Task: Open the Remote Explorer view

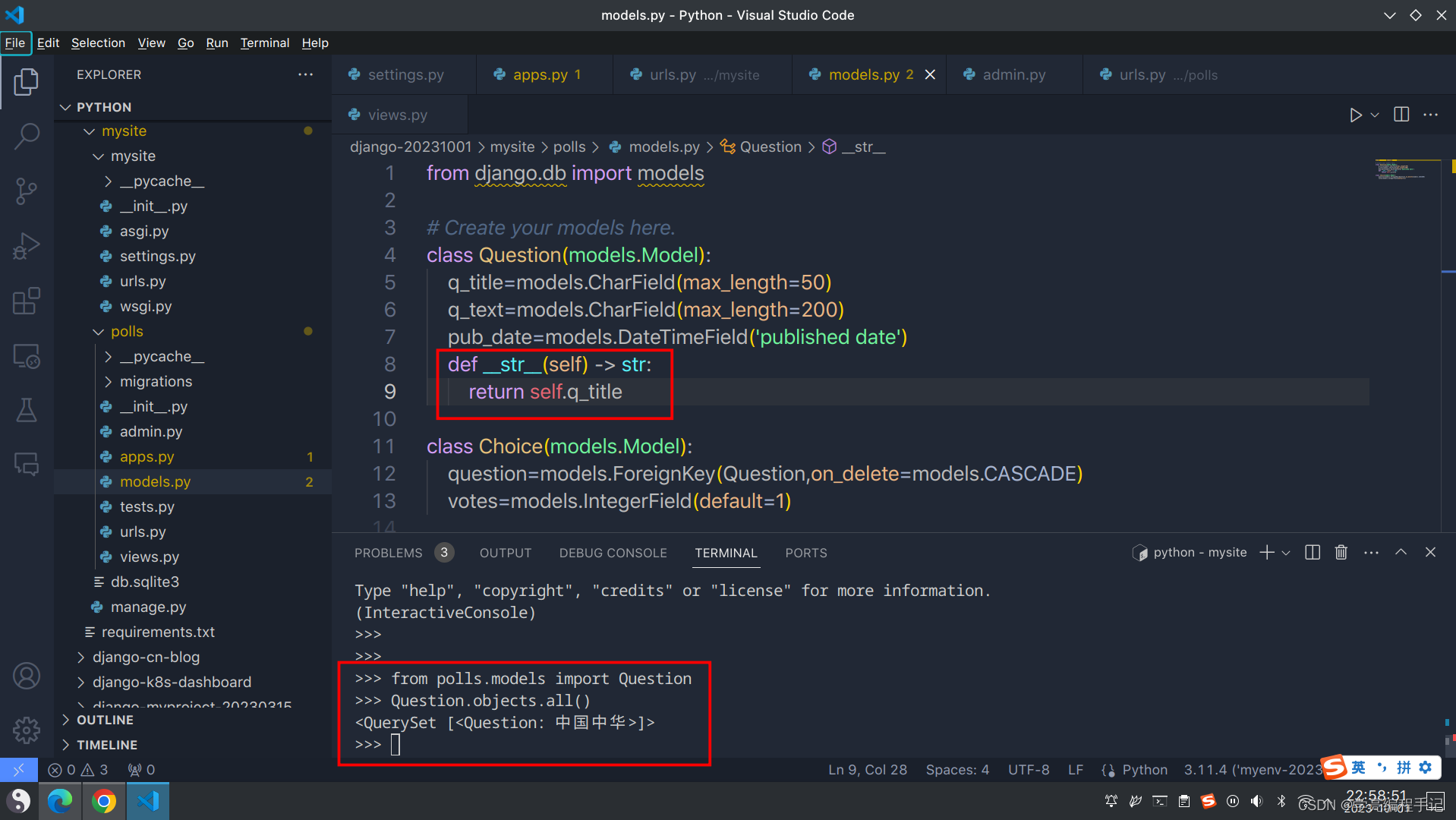Action: pyautogui.click(x=27, y=355)
